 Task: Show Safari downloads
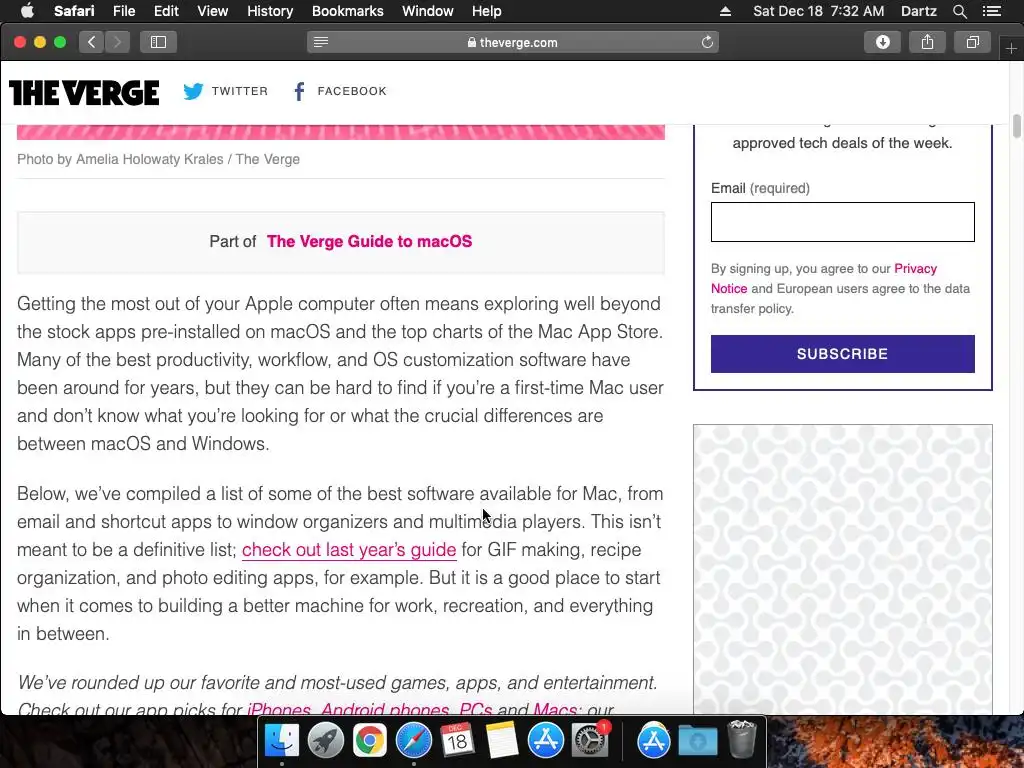(x=882, y=42)
